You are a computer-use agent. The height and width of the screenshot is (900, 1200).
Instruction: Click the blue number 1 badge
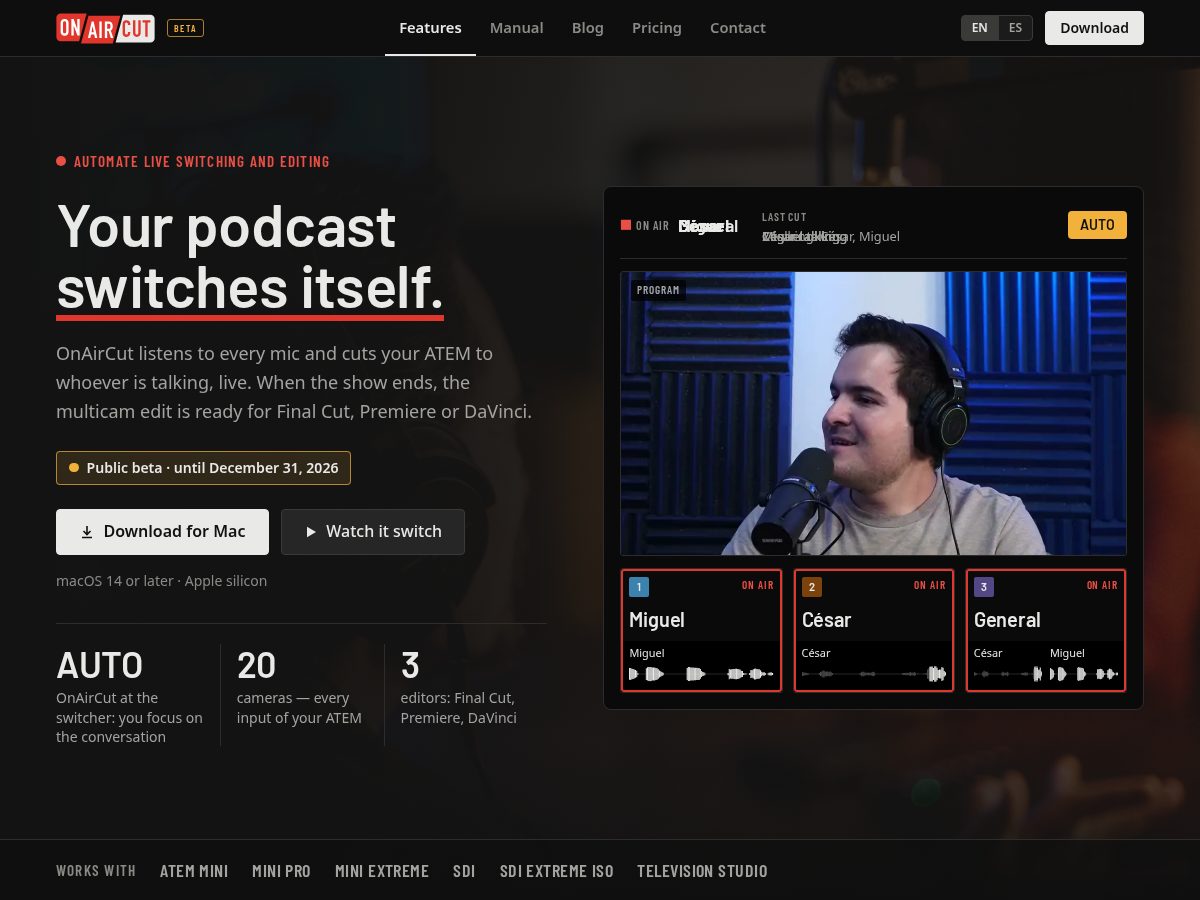[x=639, y=587]
